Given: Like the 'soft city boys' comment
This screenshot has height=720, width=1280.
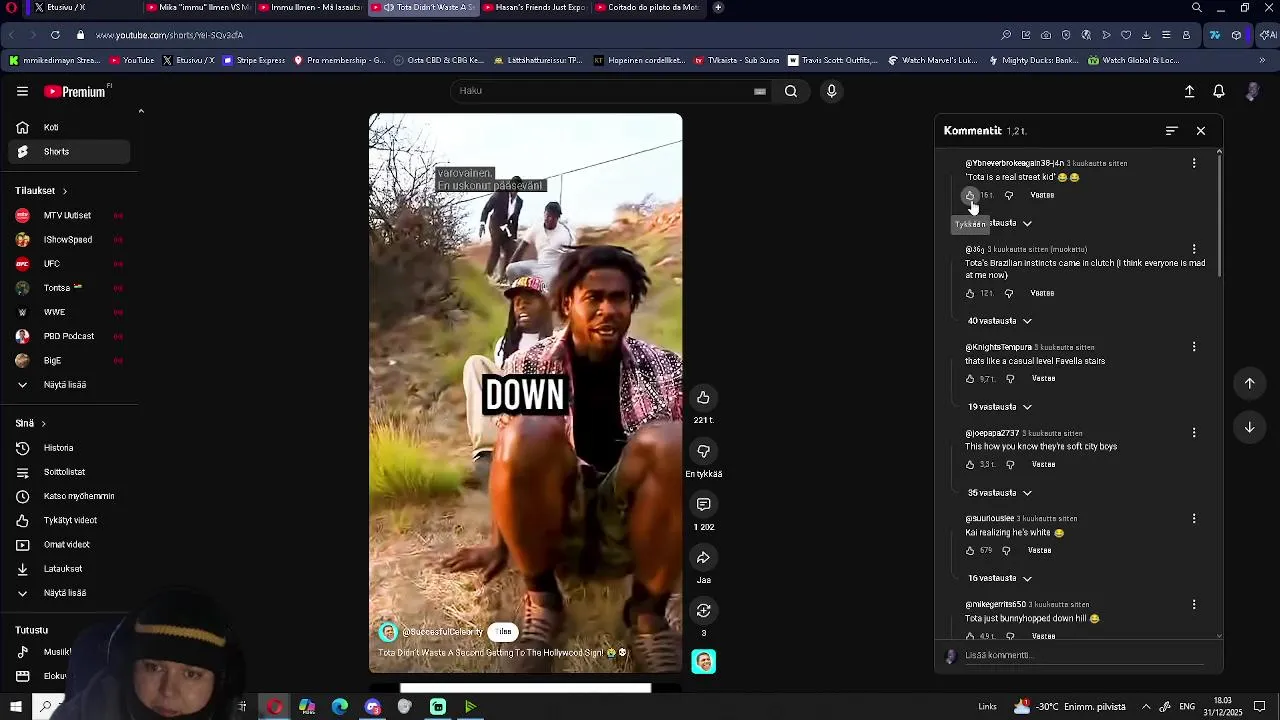Looking at the screenshot, I should pyautogui.click(x=970, y=465).
